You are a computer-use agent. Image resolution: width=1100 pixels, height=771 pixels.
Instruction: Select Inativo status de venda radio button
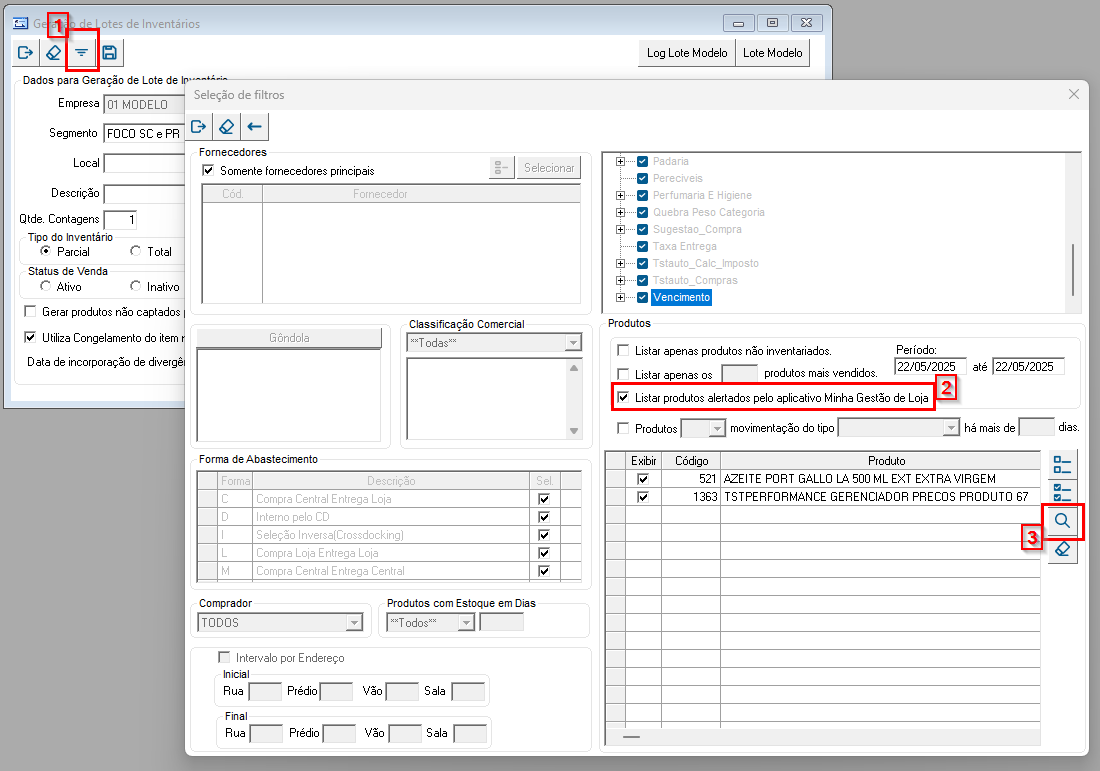coord(135,286)
